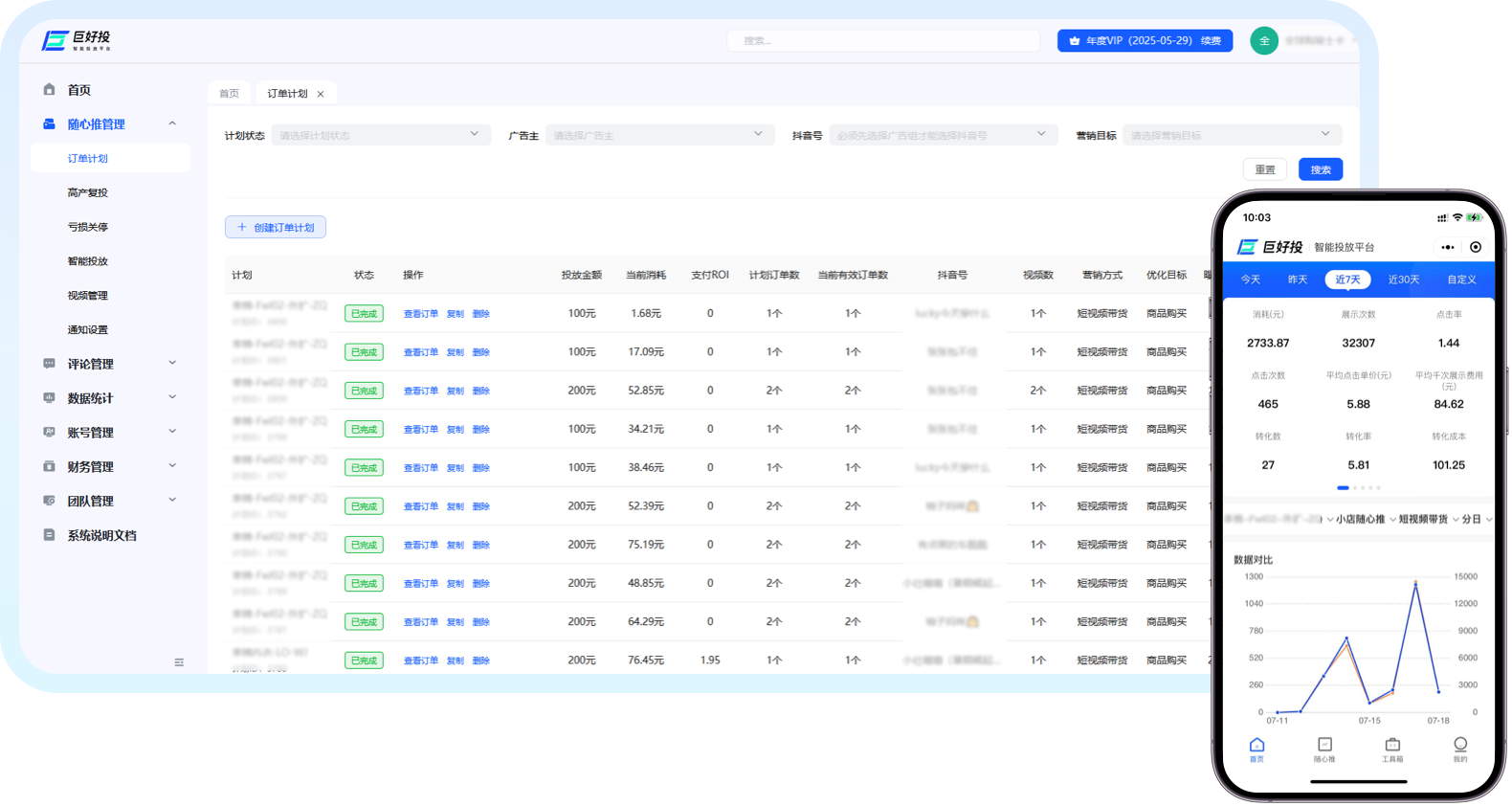Click the 财务管理 icon in sidebar
This screenshot has height=806, width=1512.
tap(49, 466)
